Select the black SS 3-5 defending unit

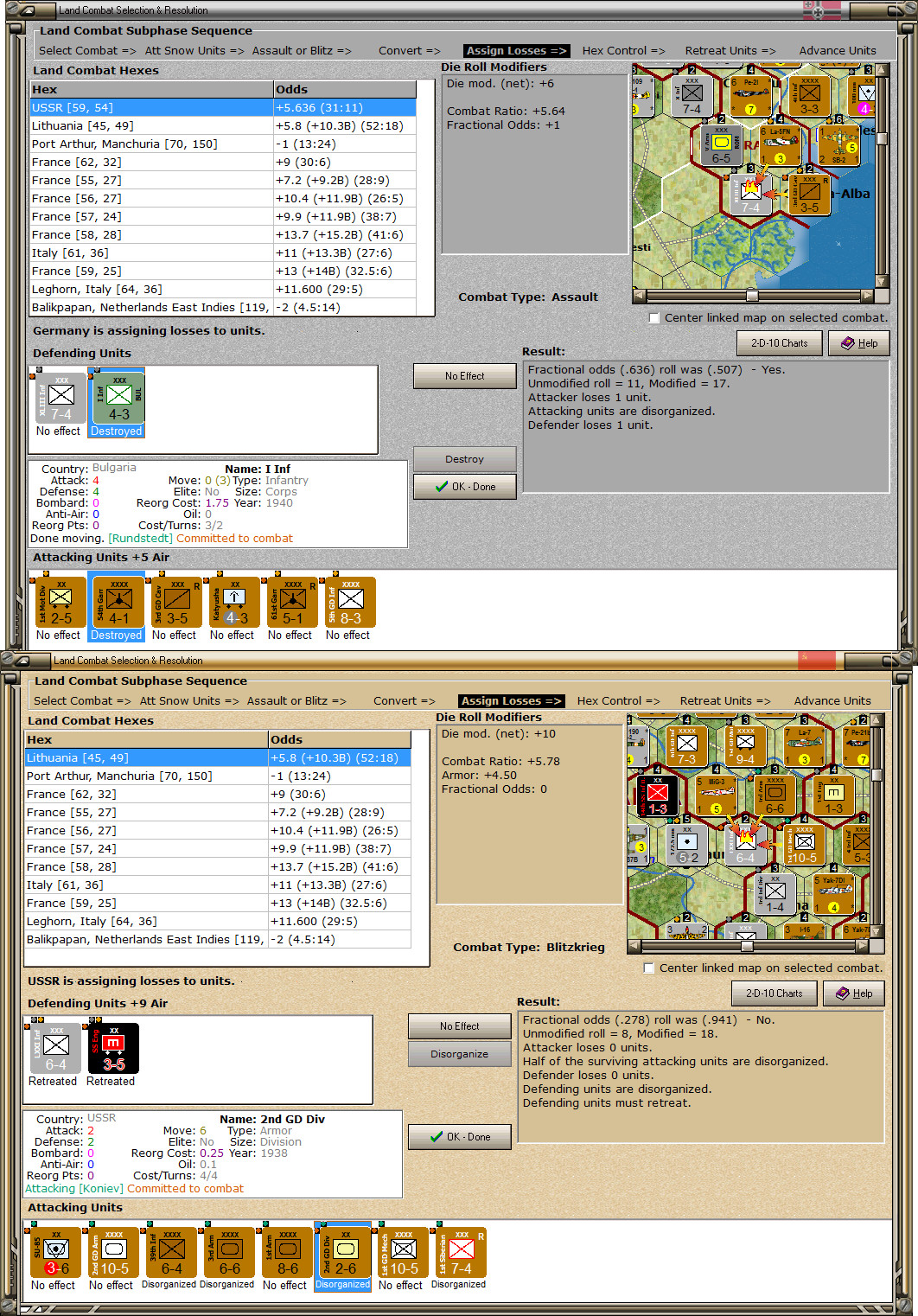coord(113,1048)
